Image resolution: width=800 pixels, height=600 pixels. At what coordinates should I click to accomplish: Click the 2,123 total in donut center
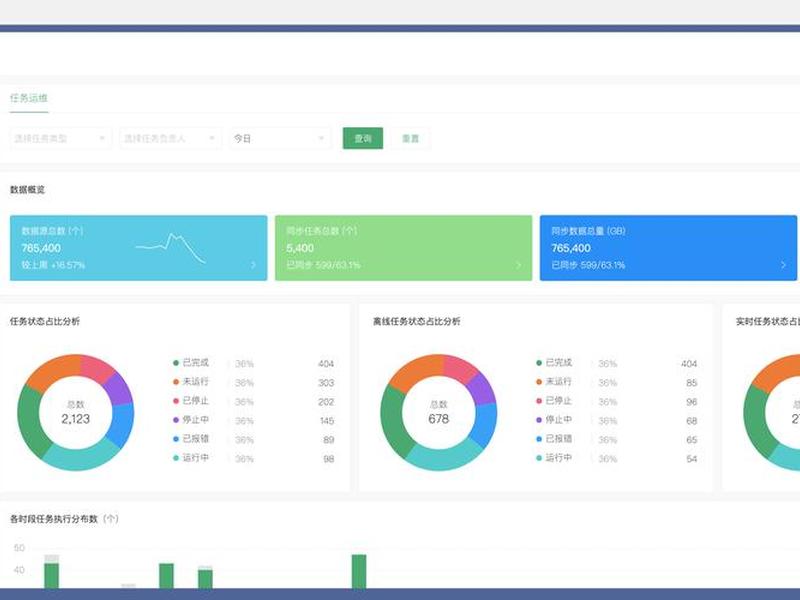pyautogui.click(x=76, y=419)
